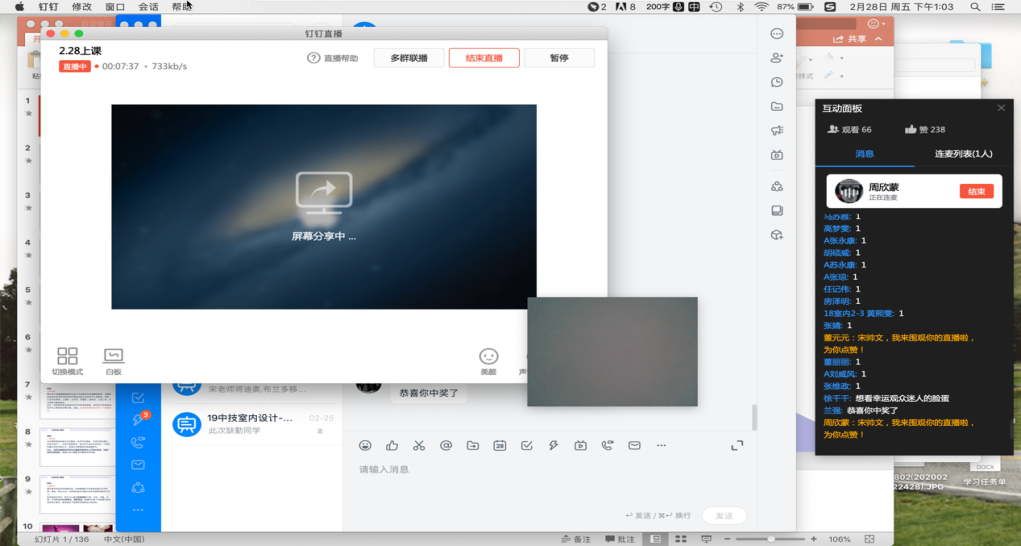The height and width of the screenshot is (546, 1021).
Task: Open more options in chat toolbar
Action: click(661, 445)
